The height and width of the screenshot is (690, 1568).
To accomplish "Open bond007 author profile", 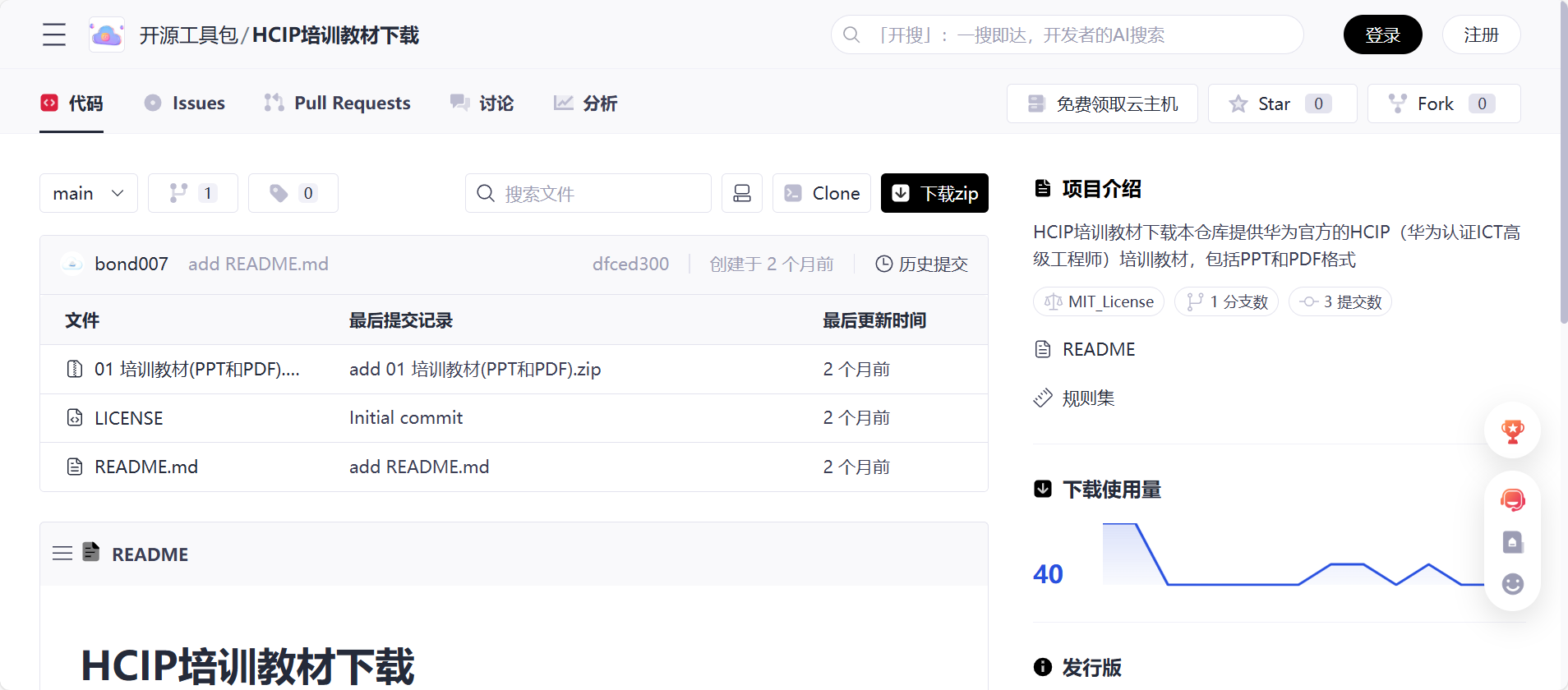I will [x=131, y=264].
